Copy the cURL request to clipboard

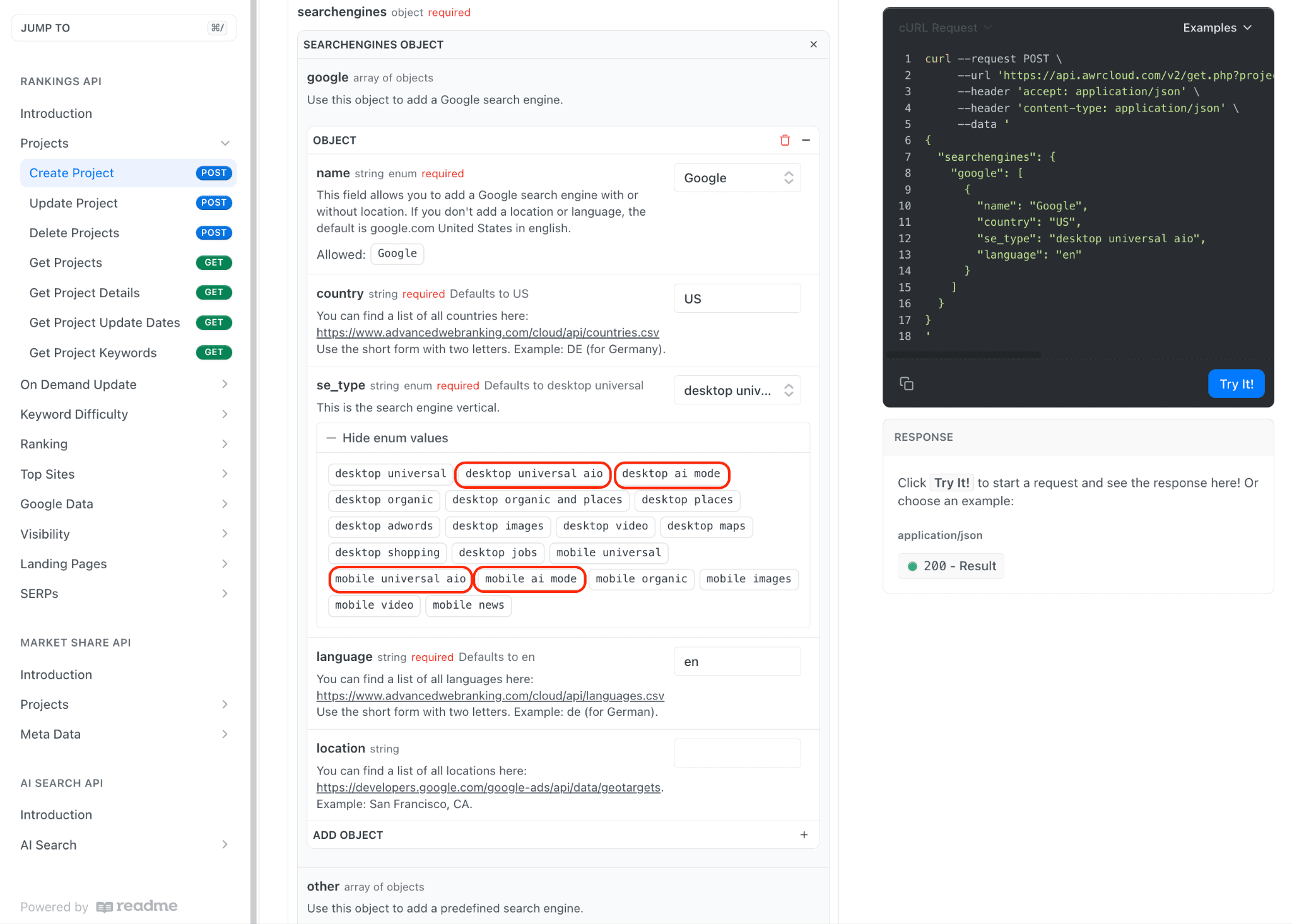click(907, 383)
